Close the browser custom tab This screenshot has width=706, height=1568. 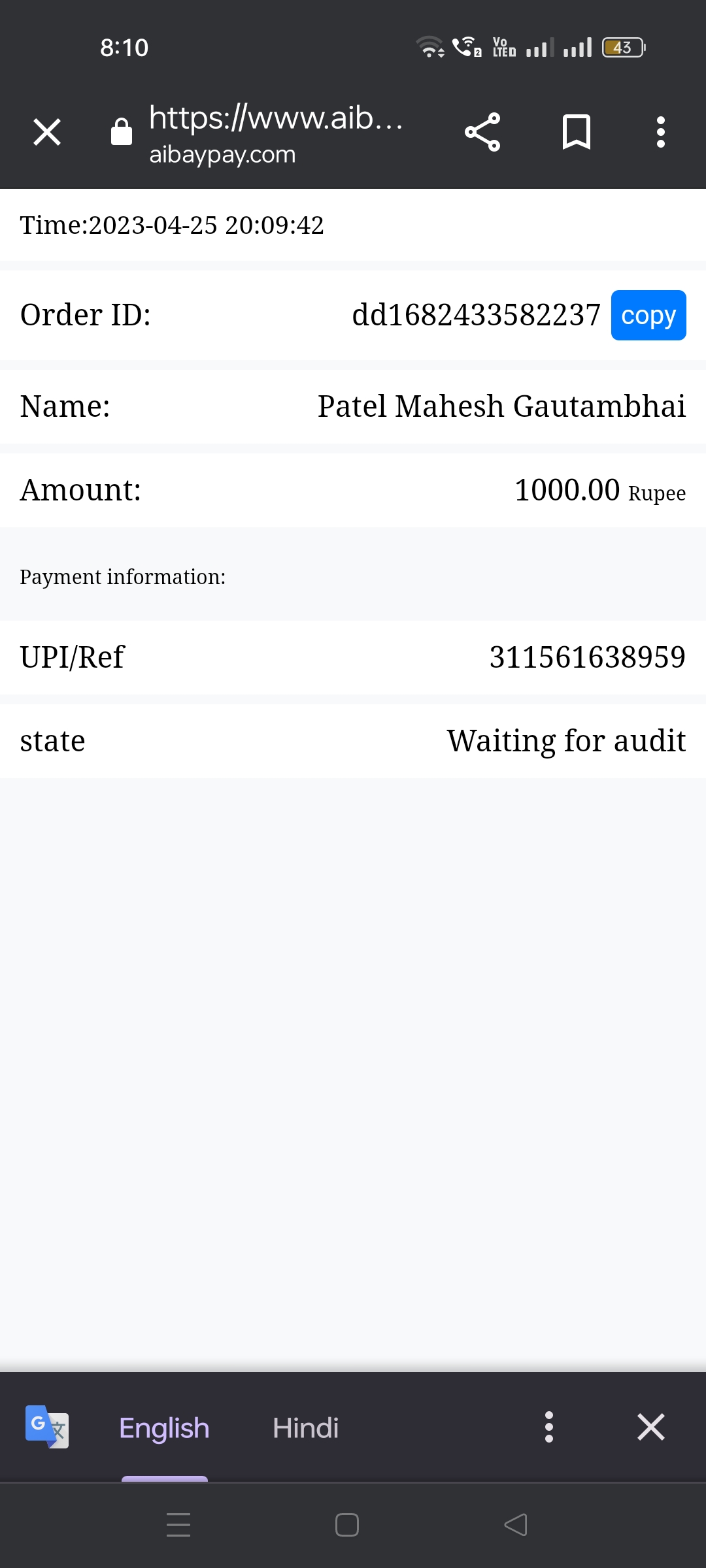[x=47, y=132]
